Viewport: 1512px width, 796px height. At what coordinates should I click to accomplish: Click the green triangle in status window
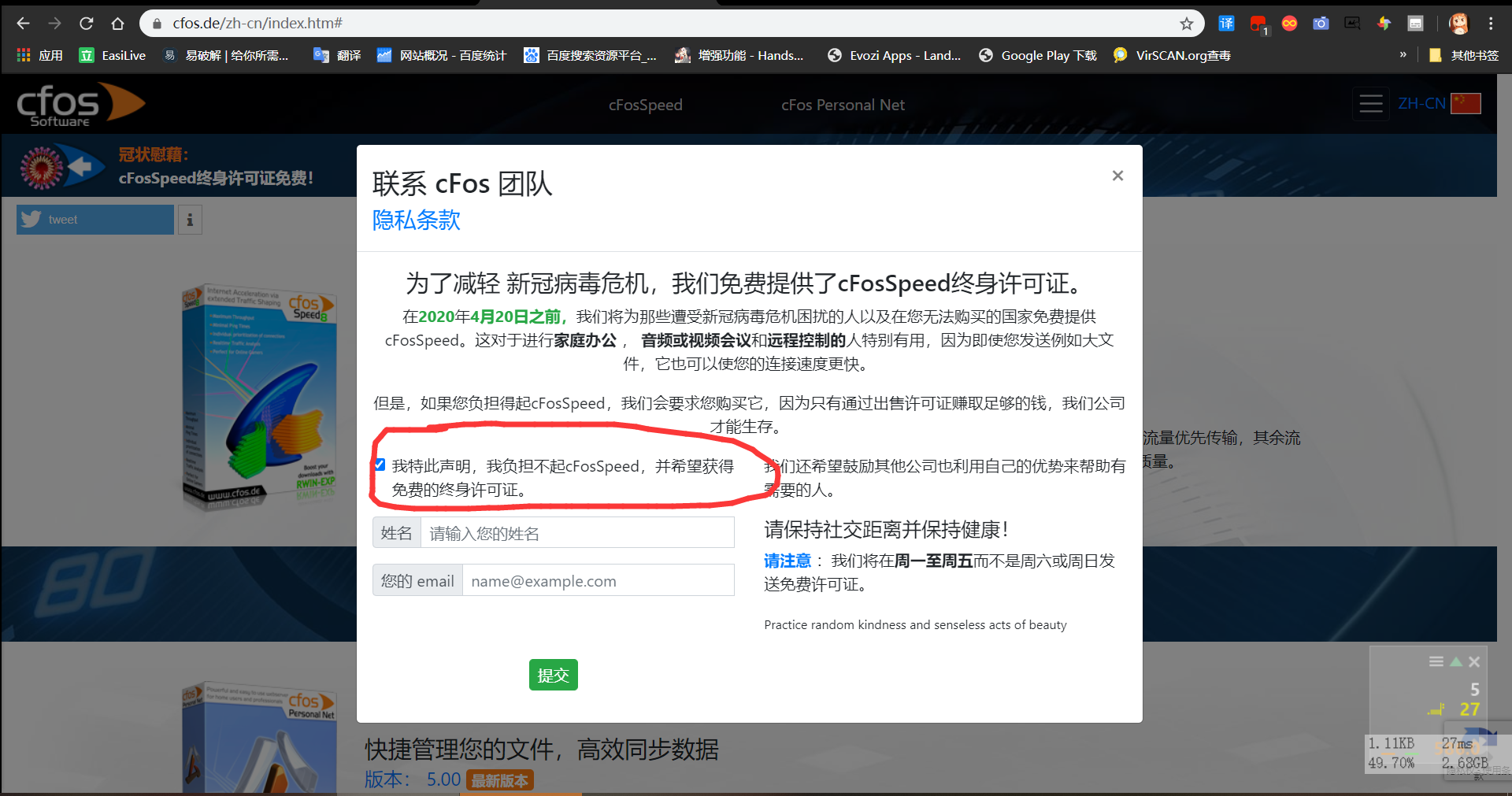click(x=1456, y=662)
